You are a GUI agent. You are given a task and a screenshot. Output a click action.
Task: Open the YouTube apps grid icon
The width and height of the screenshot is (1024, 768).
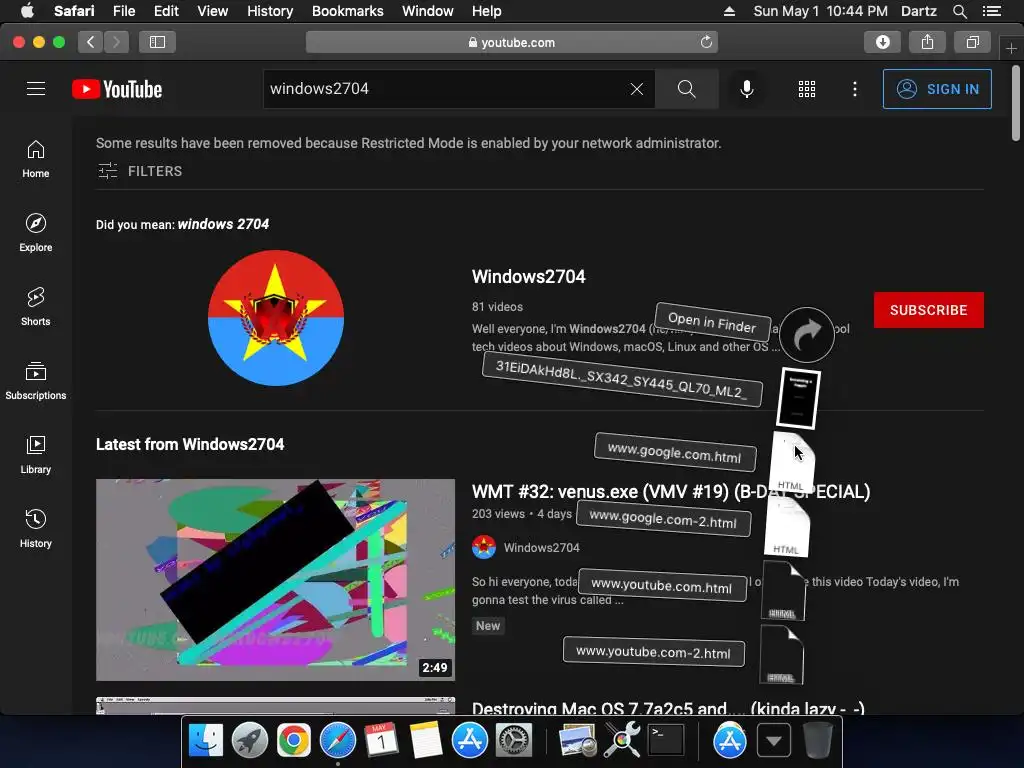pos(807,89)
